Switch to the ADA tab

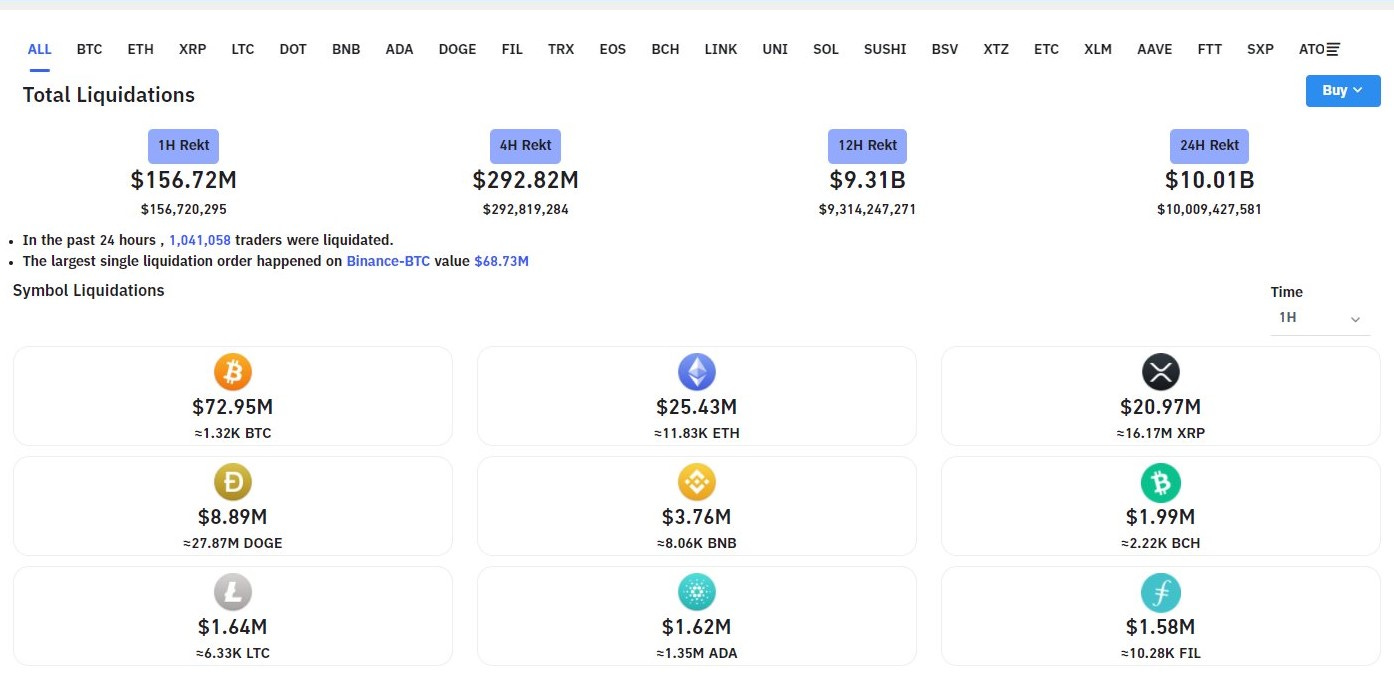pos(400,49)
